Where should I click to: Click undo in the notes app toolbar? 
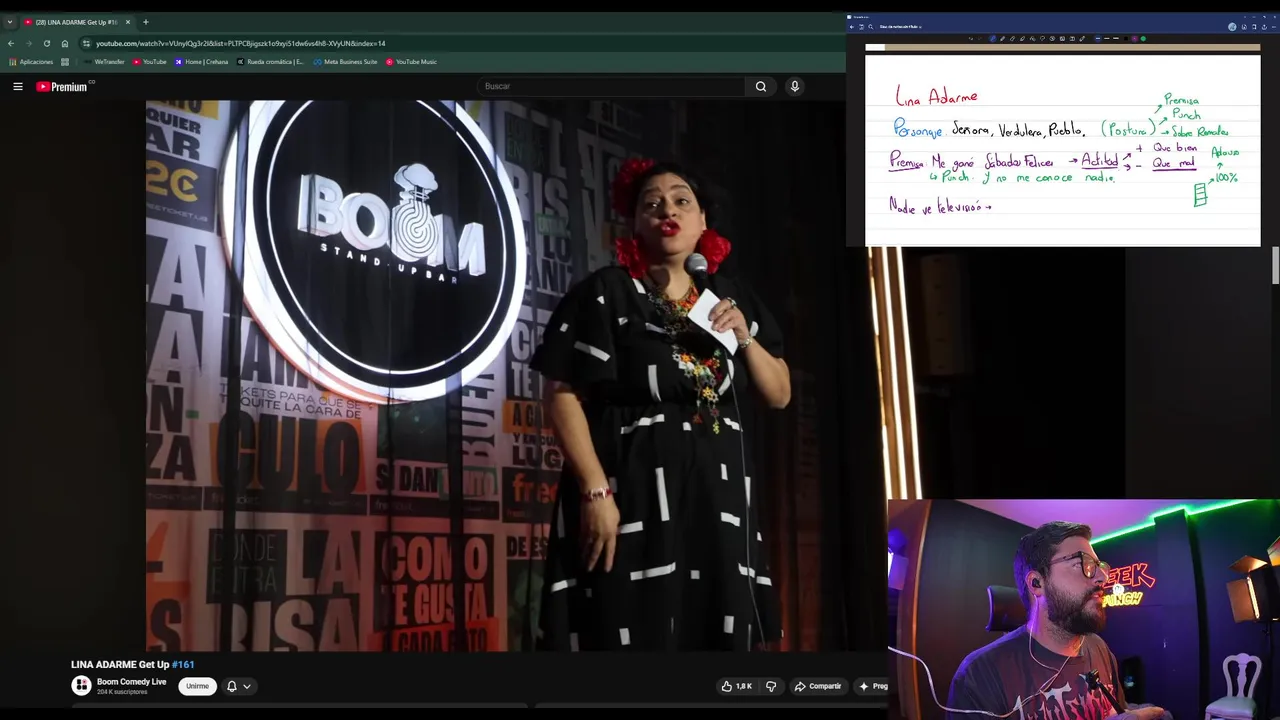point(971,39)
